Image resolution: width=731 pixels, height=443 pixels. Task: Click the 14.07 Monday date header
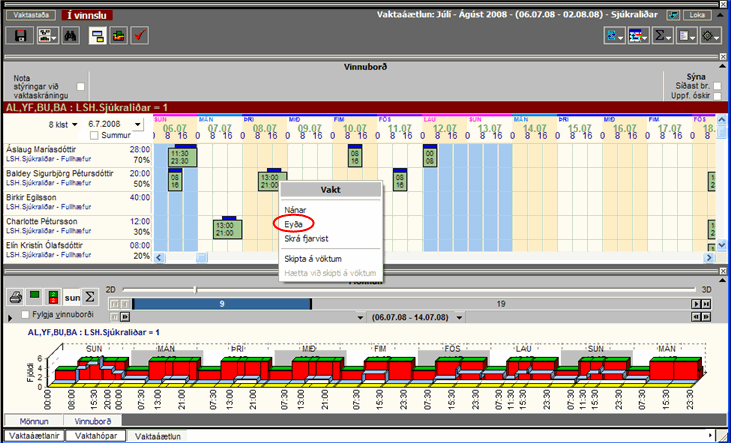click(535, 128)
